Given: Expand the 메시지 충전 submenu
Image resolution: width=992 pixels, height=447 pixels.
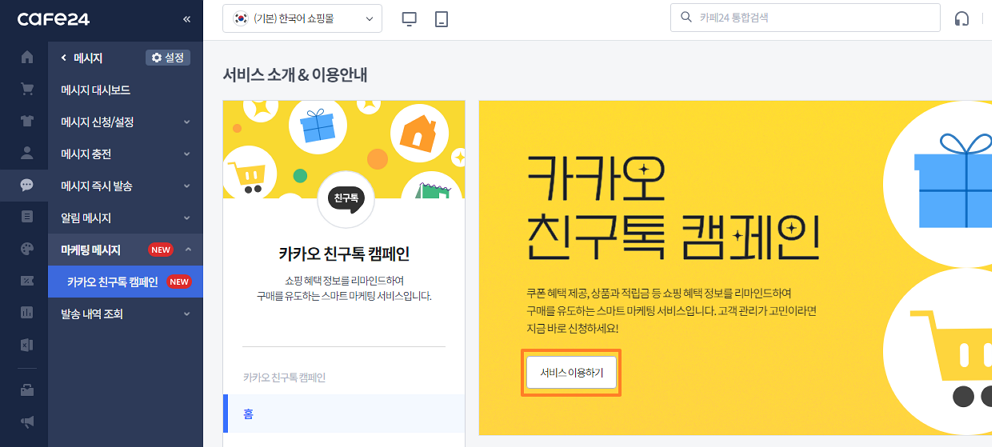Looking at the screenshot, I should coord(124,154).
